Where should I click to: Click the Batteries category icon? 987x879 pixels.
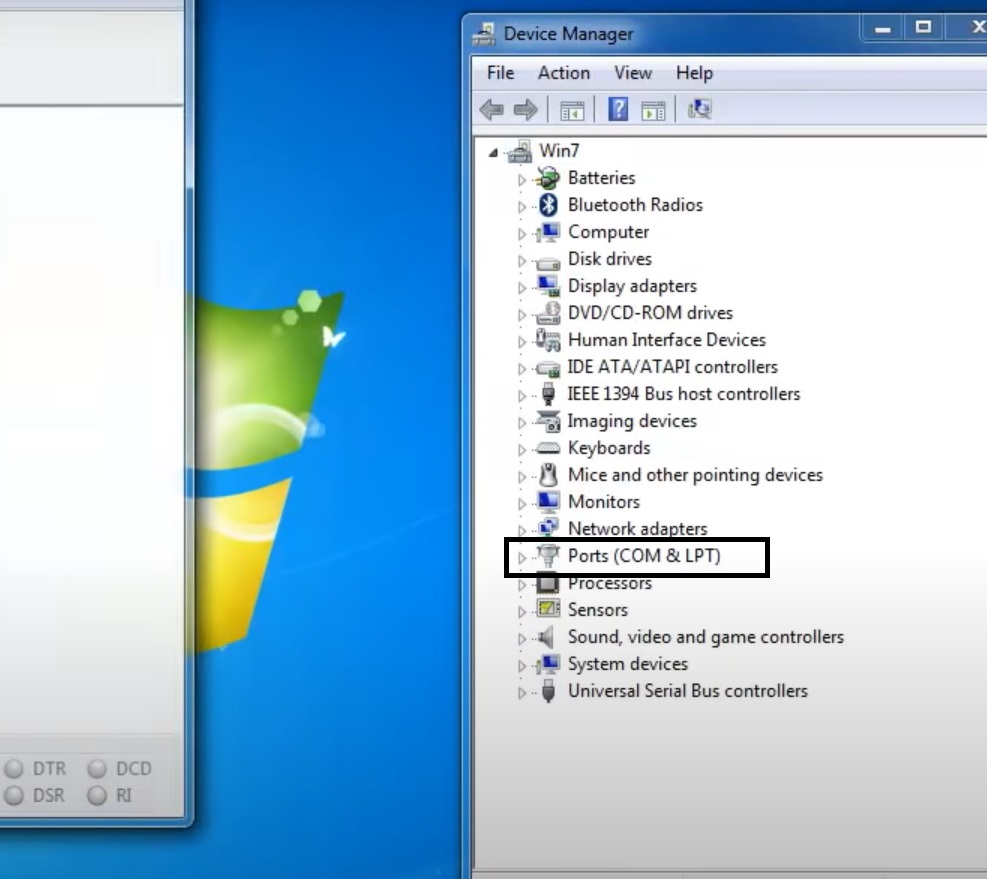click(x=548, y=178)
